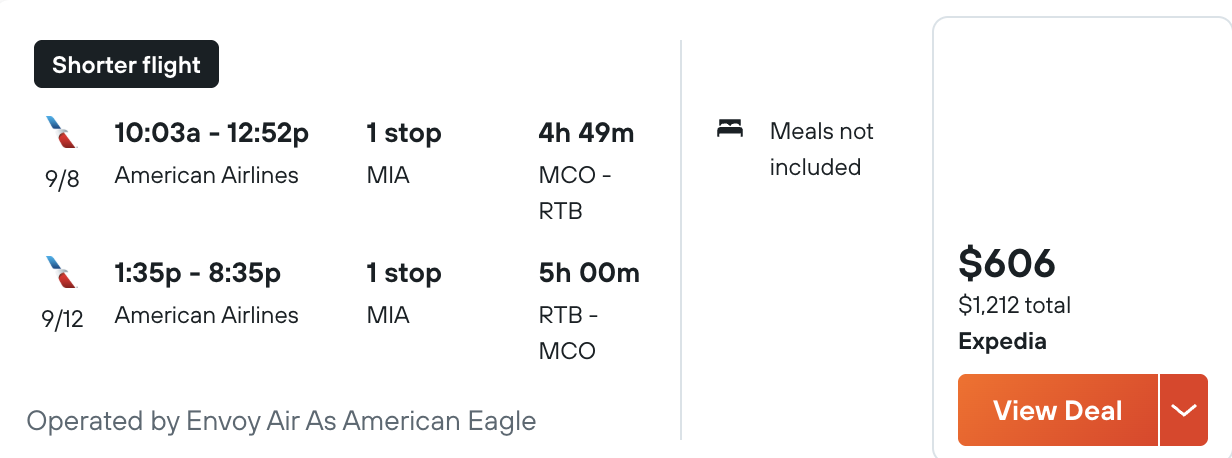Click the Expedia provider label
This screenshot has height=458, width=1232.
click(1003, 341)
